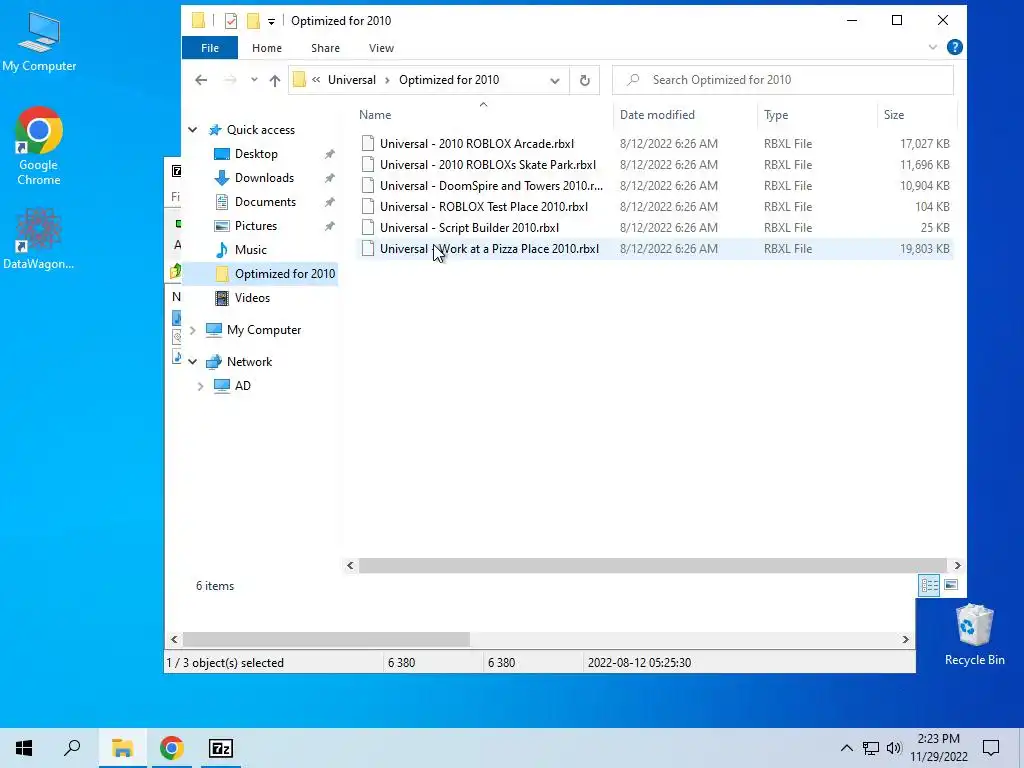Sort files by Type column
Image resolution: width=1024 pixels, height=768 pixels.
point(816,114)
